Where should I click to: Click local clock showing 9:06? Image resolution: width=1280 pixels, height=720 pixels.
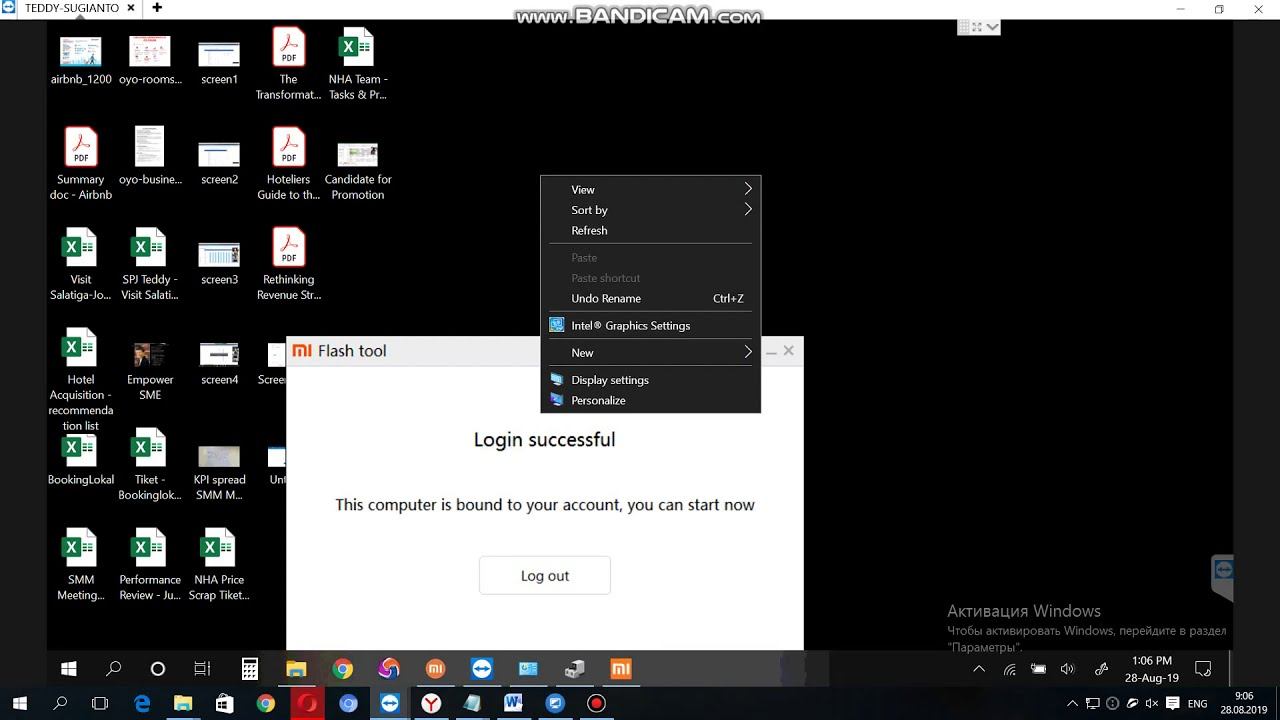coord(1243,703)
